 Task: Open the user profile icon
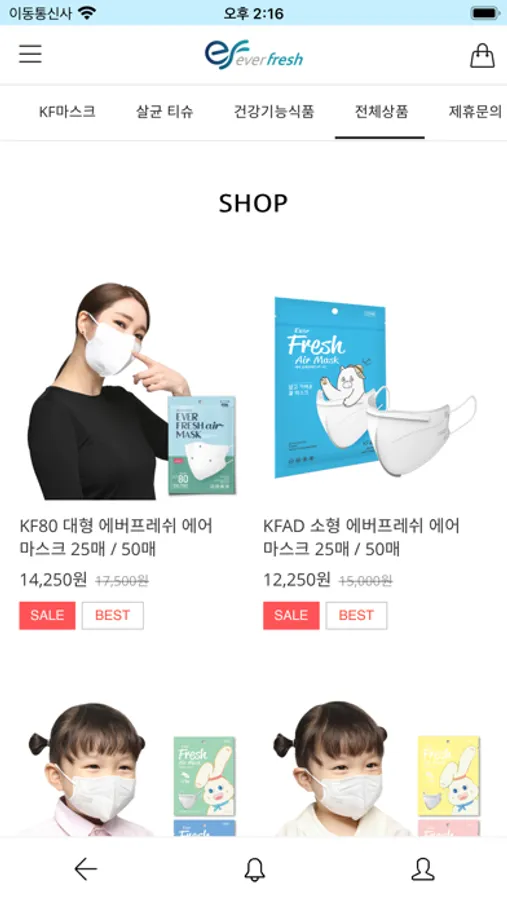423,869
